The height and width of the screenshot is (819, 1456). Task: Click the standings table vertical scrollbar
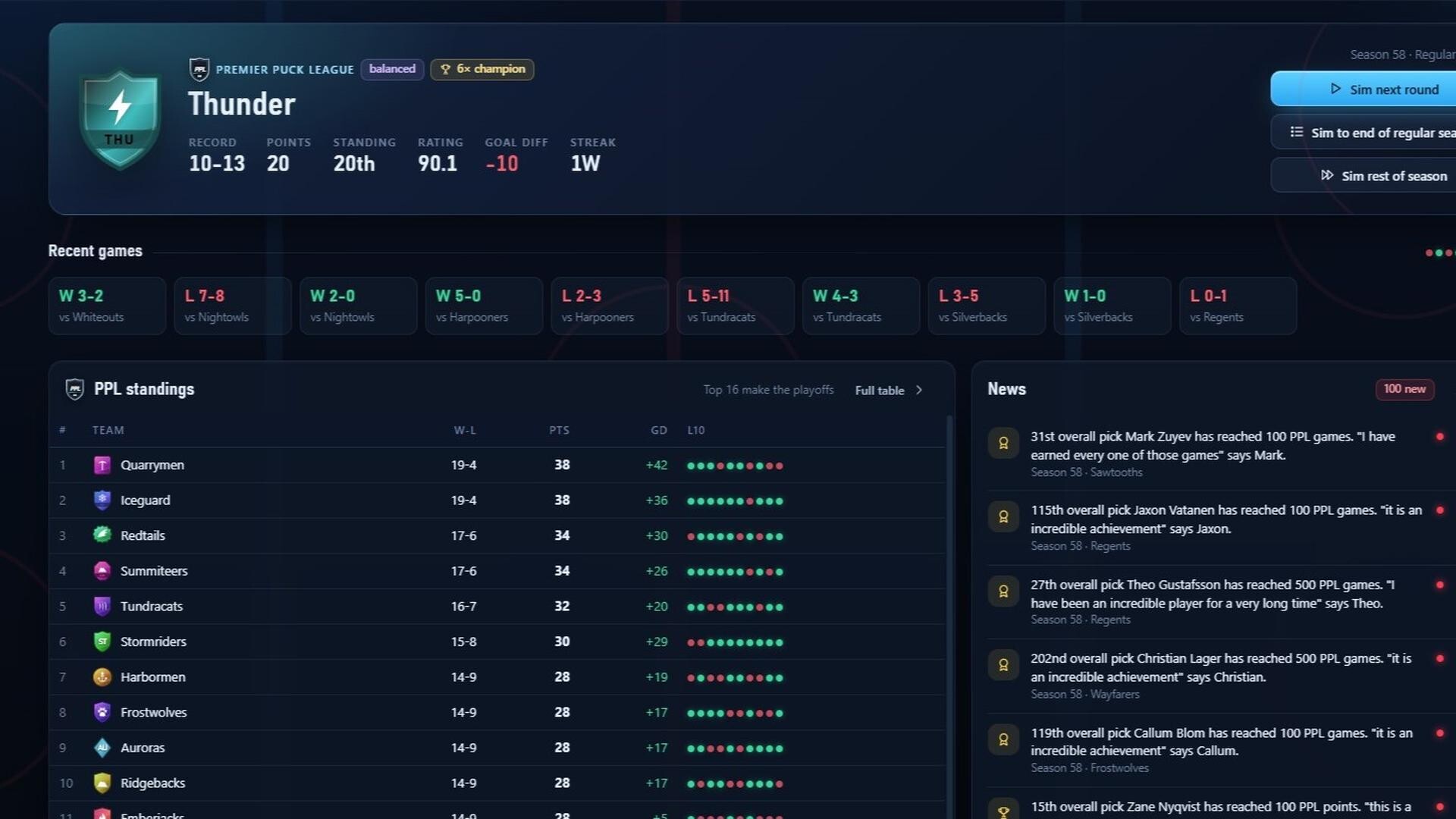pyautogui.click(x=949, y=616)
